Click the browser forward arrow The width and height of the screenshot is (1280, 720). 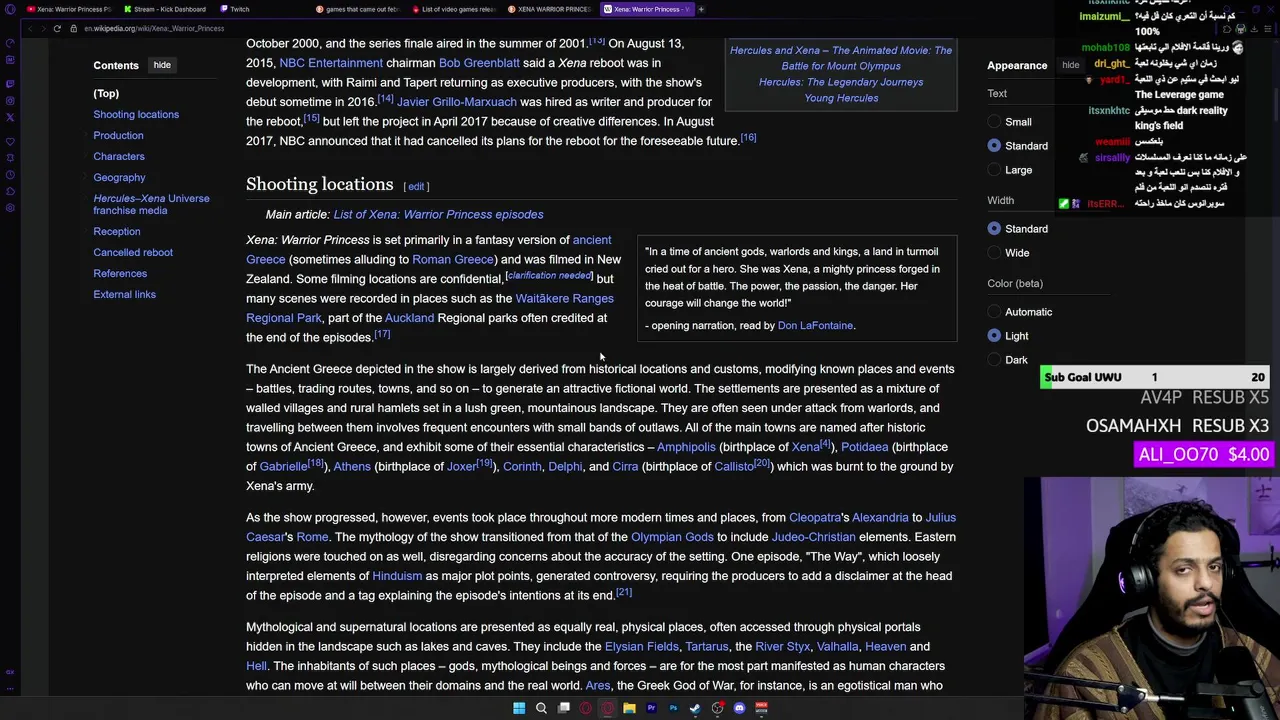[42, 28]
